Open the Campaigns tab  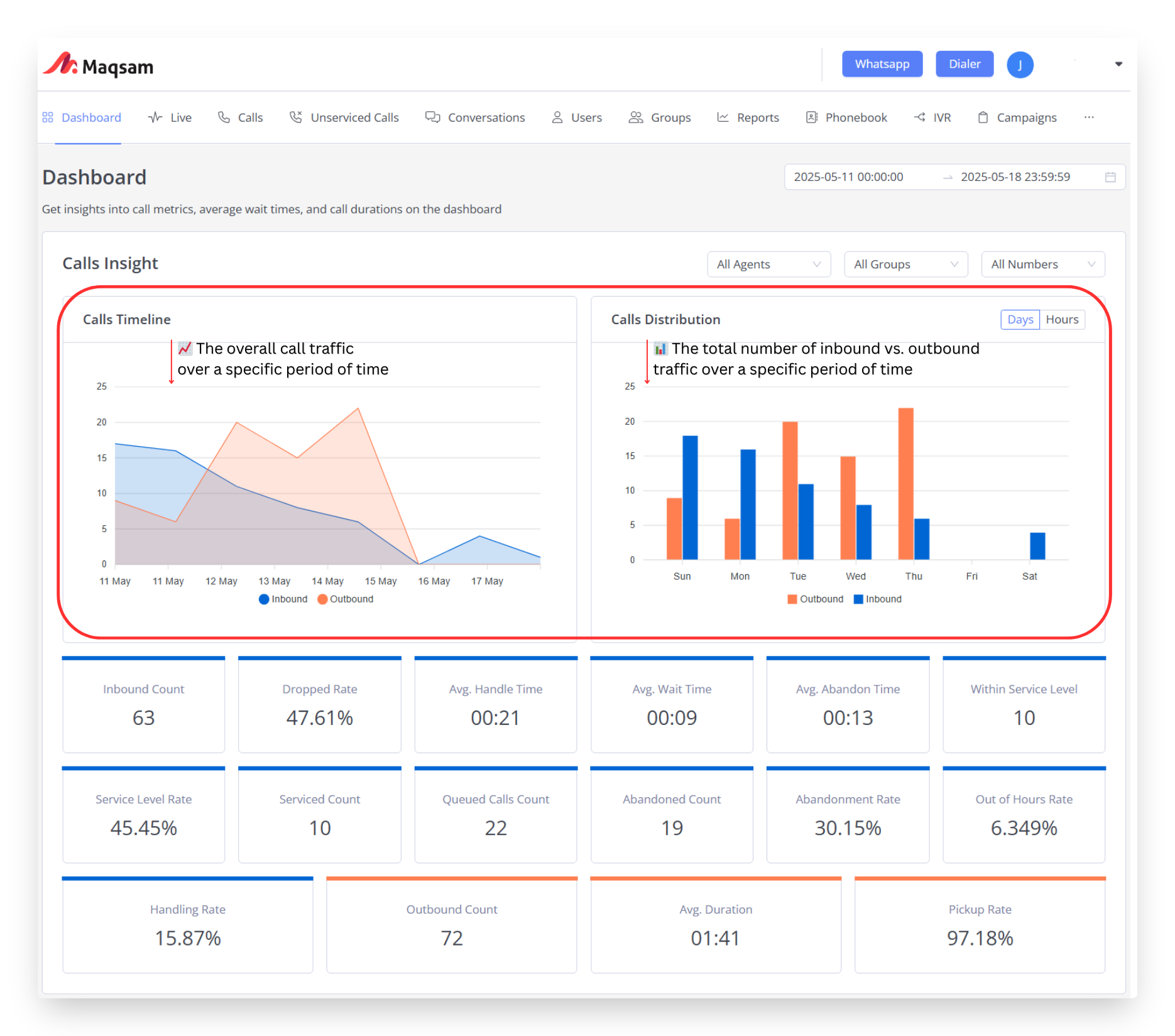[1017, 117]
